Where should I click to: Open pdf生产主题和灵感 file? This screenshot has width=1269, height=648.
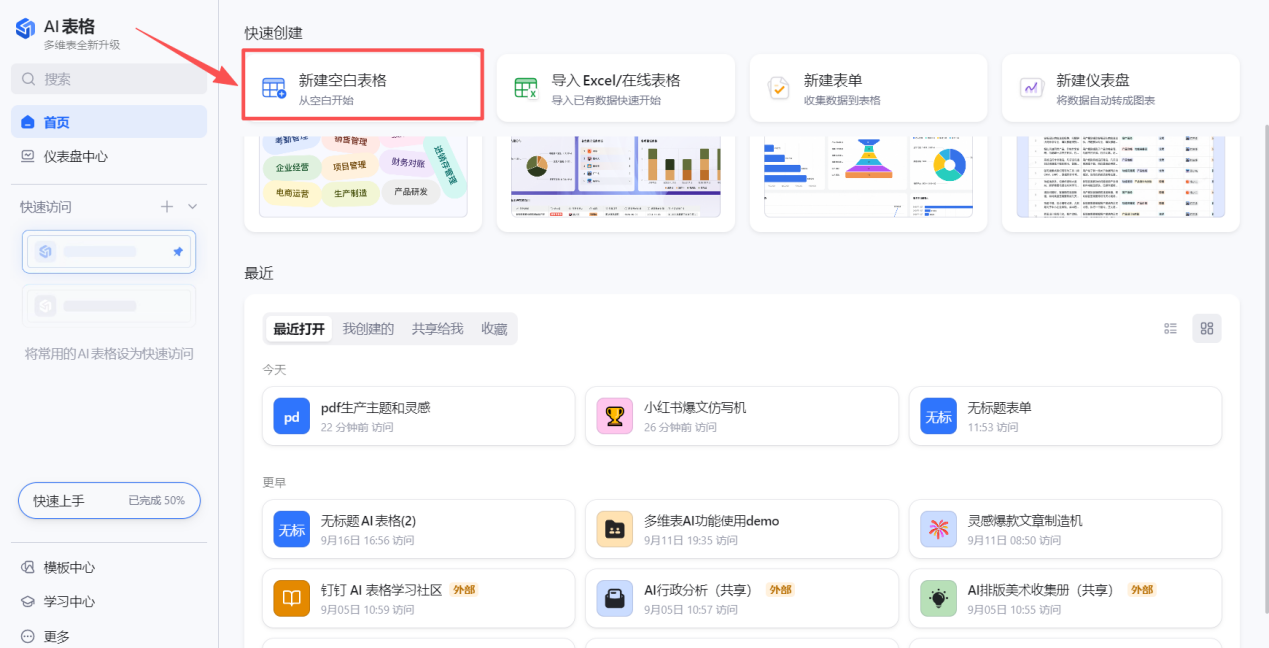[418, 416]
